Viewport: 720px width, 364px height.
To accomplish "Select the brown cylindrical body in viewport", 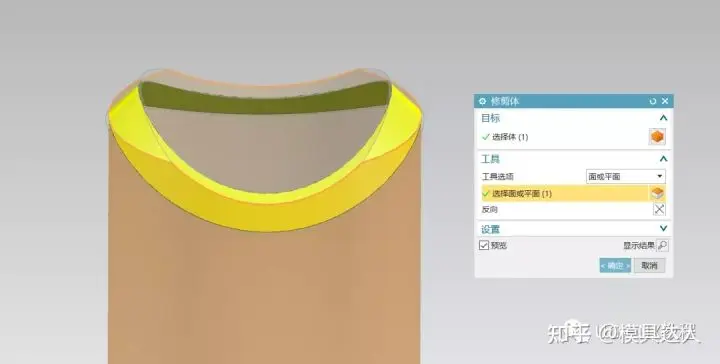I will point(264,294).
